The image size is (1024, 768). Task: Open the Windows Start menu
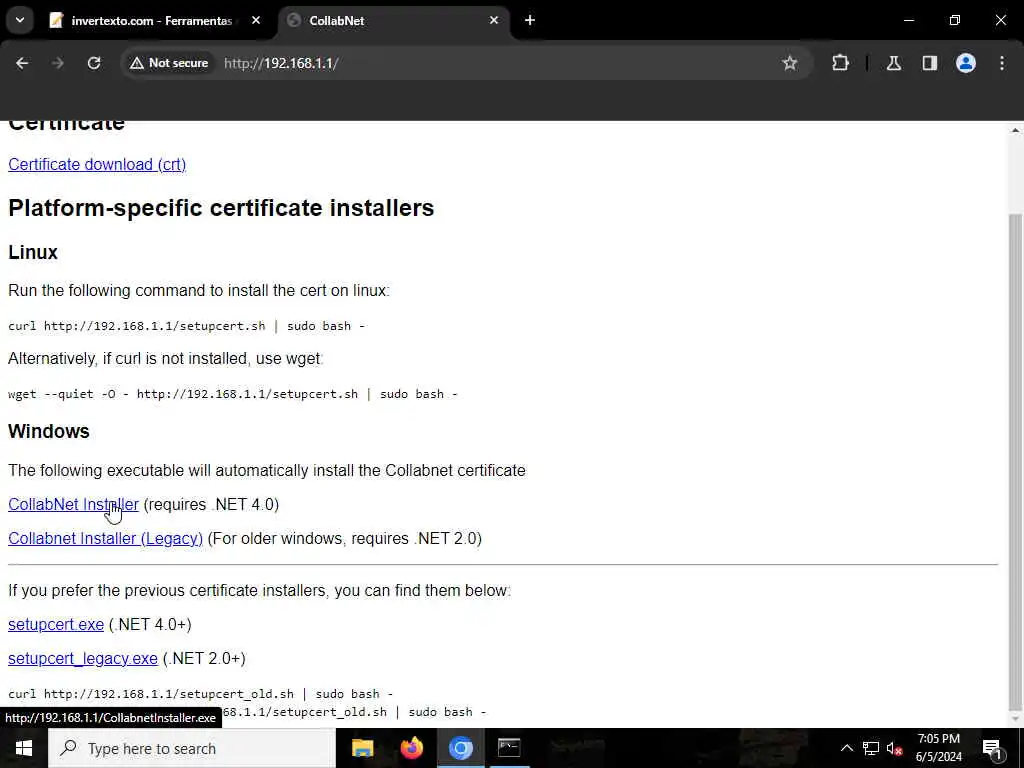(24, 748)
